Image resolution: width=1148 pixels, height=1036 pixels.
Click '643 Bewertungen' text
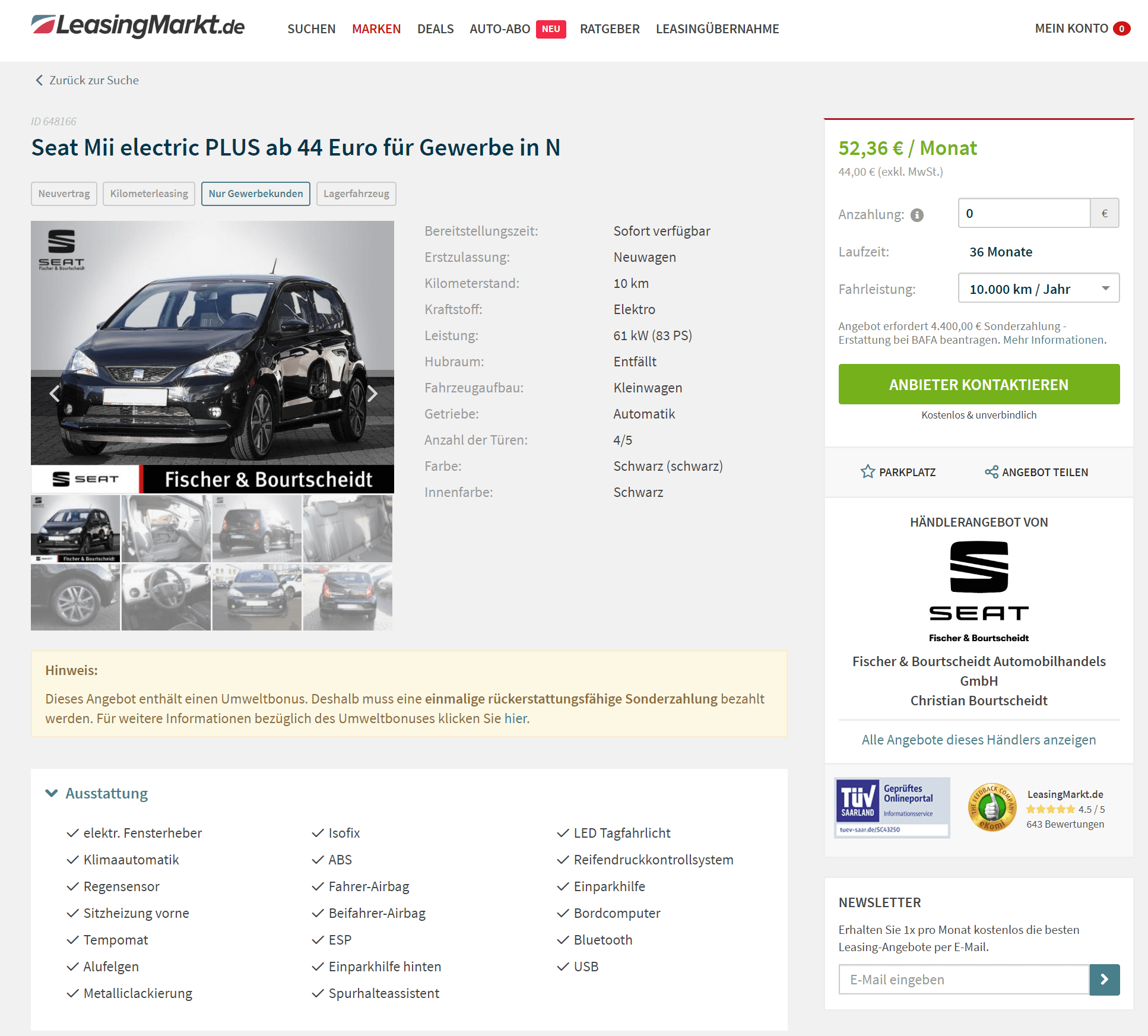(1065, 824)
